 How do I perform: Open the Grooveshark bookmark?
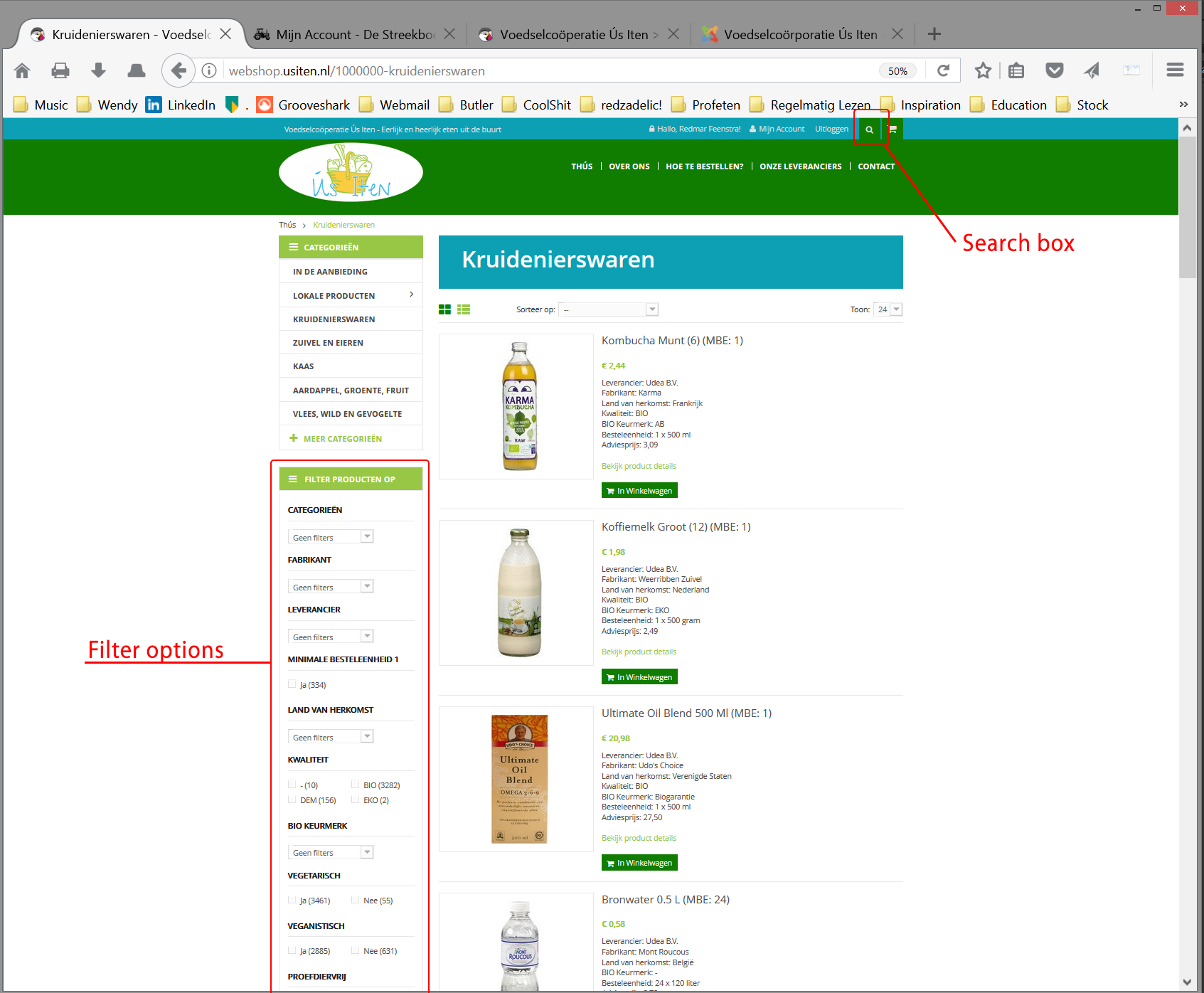303,105
